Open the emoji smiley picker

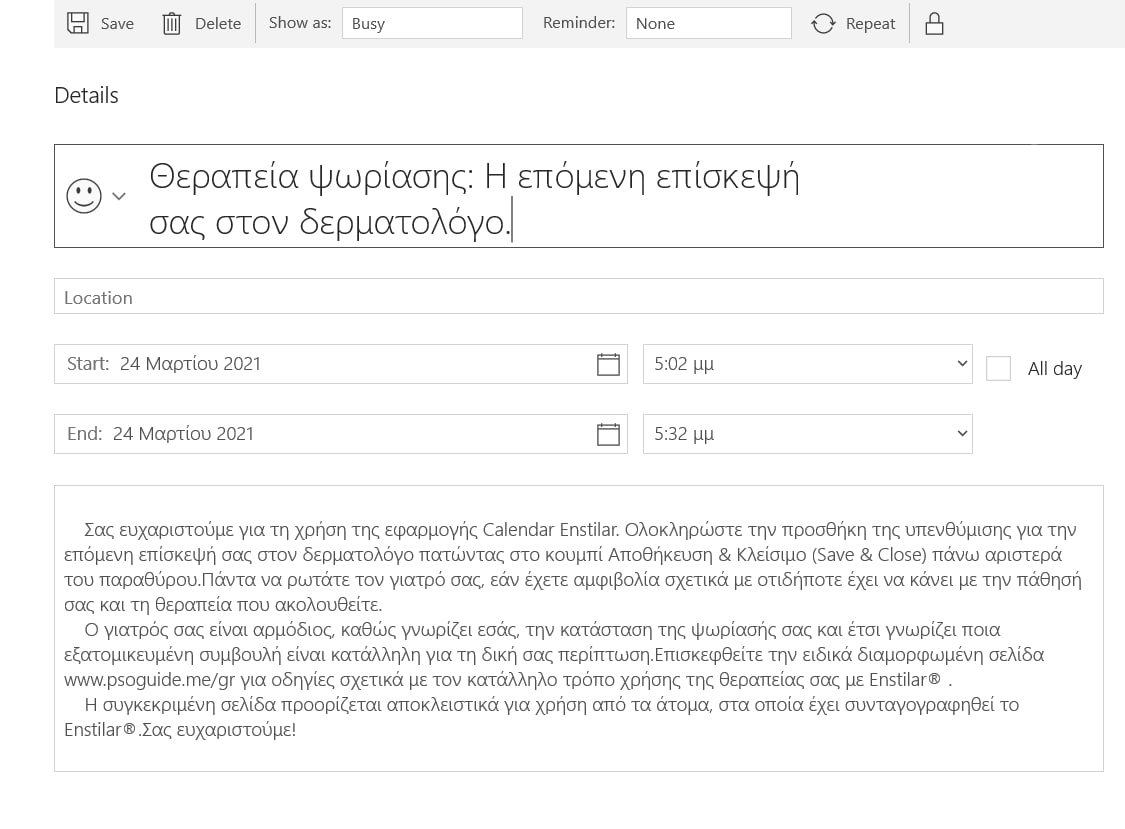[84, 196]
